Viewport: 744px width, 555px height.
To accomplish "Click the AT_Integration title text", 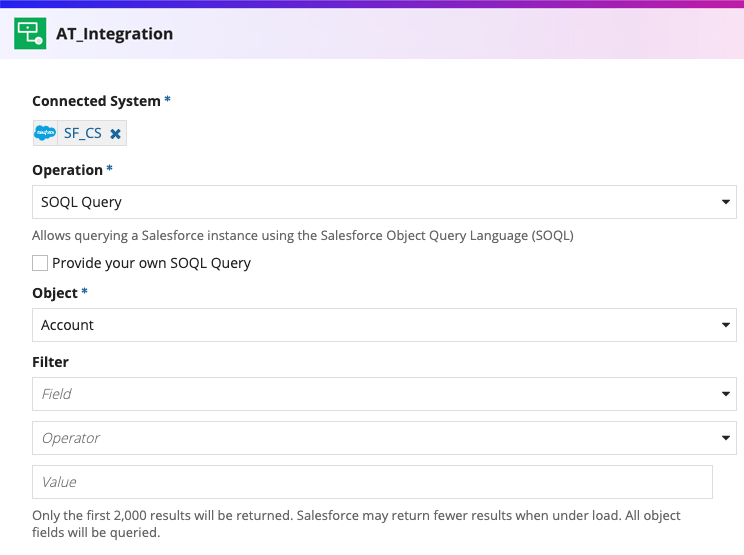I will click(114, 34).
